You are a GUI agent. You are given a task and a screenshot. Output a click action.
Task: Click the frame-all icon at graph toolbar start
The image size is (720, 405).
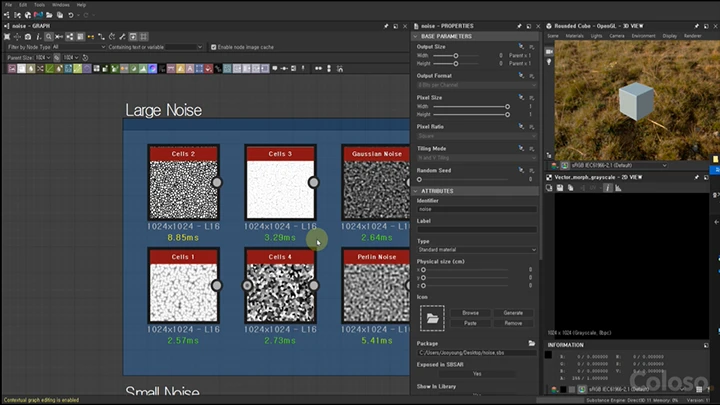(x=7, y=37)
